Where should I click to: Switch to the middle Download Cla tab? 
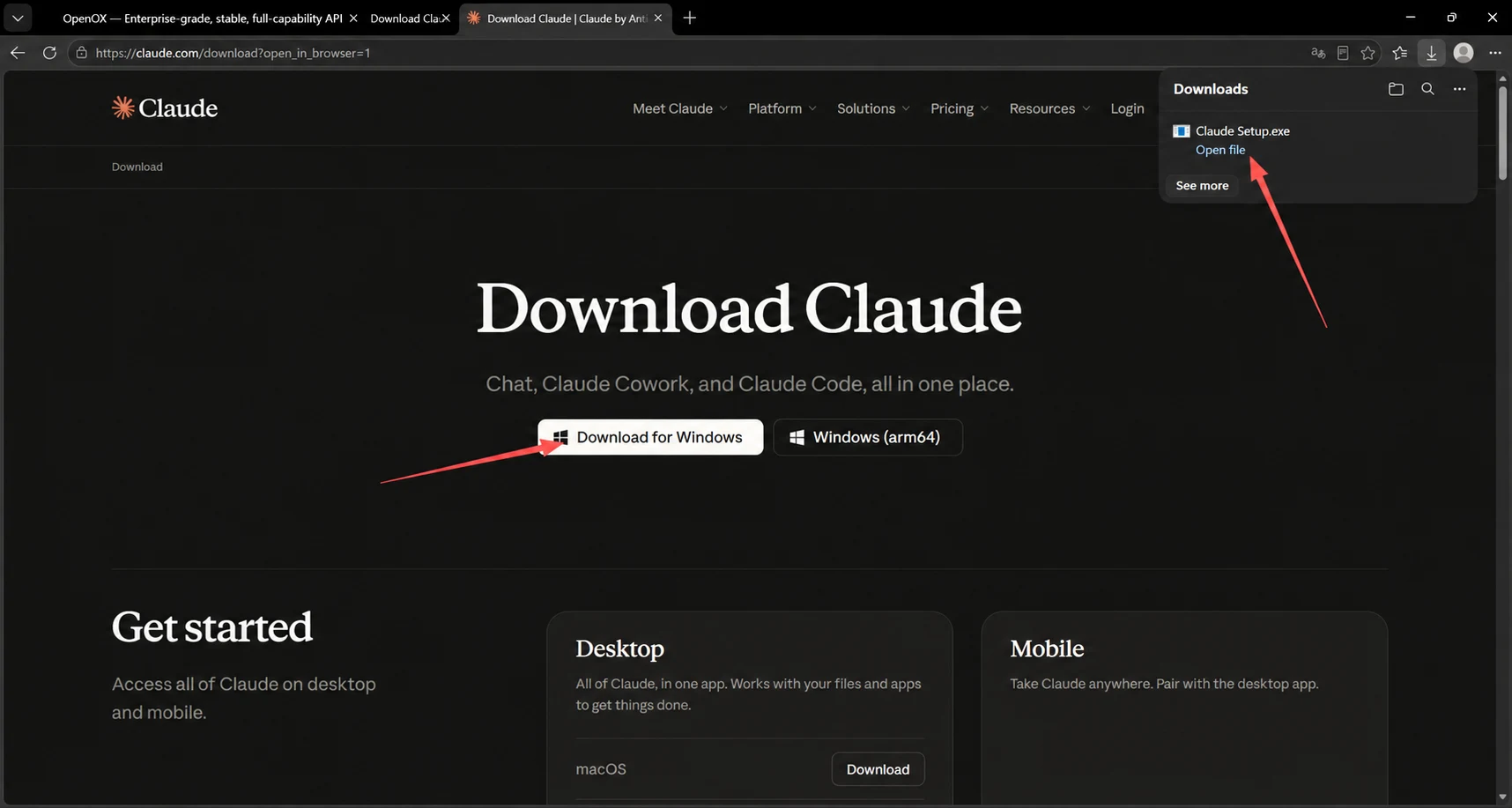coord(405,18)
